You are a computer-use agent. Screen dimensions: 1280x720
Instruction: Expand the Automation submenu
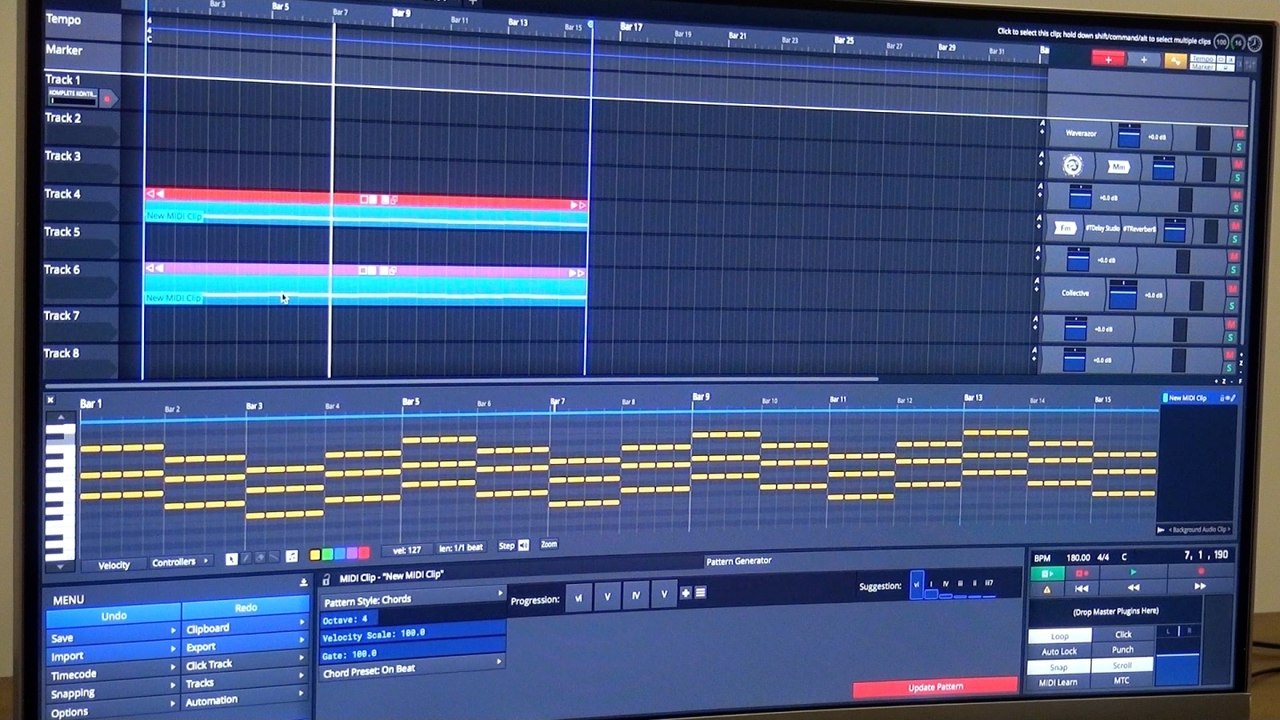coord(245,701)
